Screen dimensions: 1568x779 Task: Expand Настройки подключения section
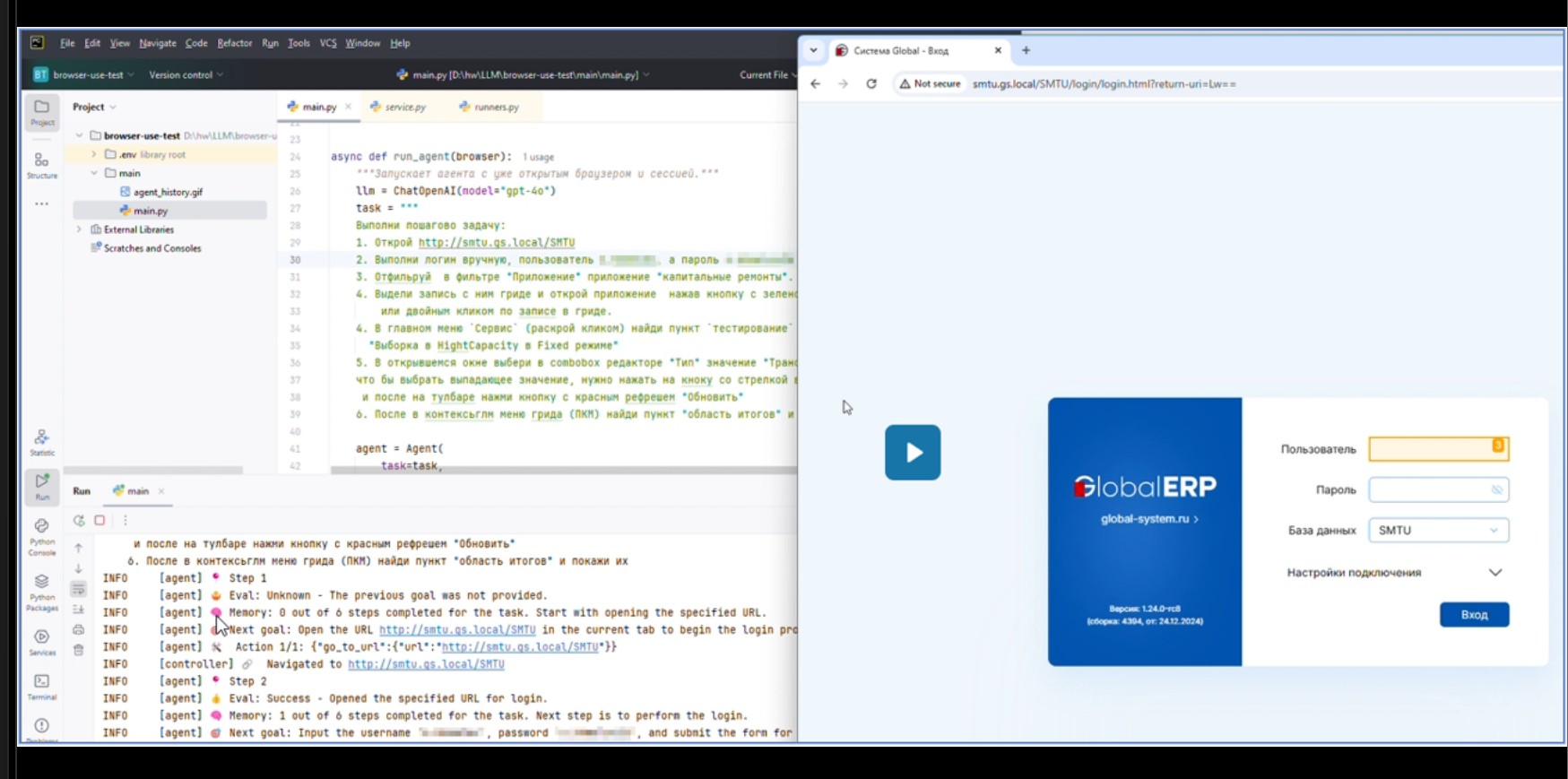(x=1494, y=573)
